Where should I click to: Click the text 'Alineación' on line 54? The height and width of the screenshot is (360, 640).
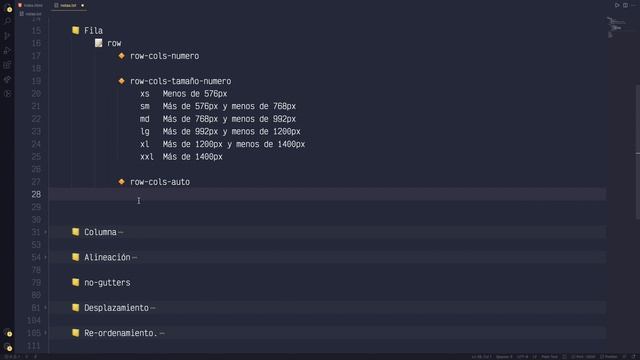pyautogui.click(x=107, y=258)
